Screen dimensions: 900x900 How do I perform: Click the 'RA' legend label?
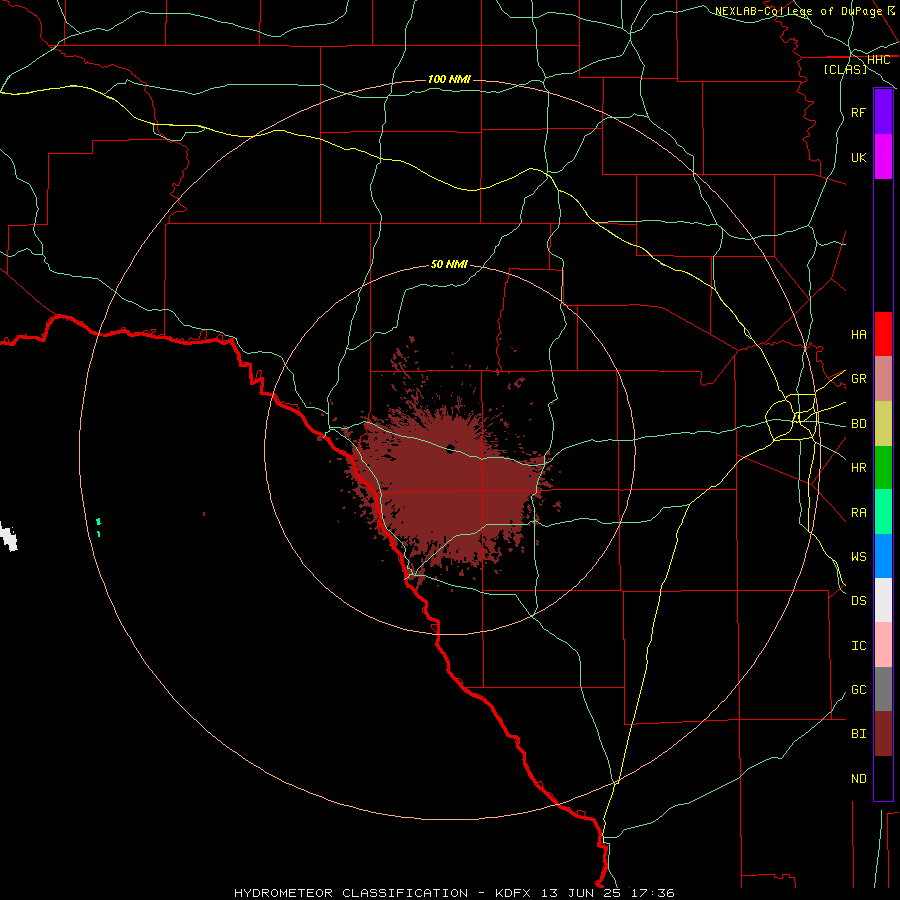click(x=859, y=513)
